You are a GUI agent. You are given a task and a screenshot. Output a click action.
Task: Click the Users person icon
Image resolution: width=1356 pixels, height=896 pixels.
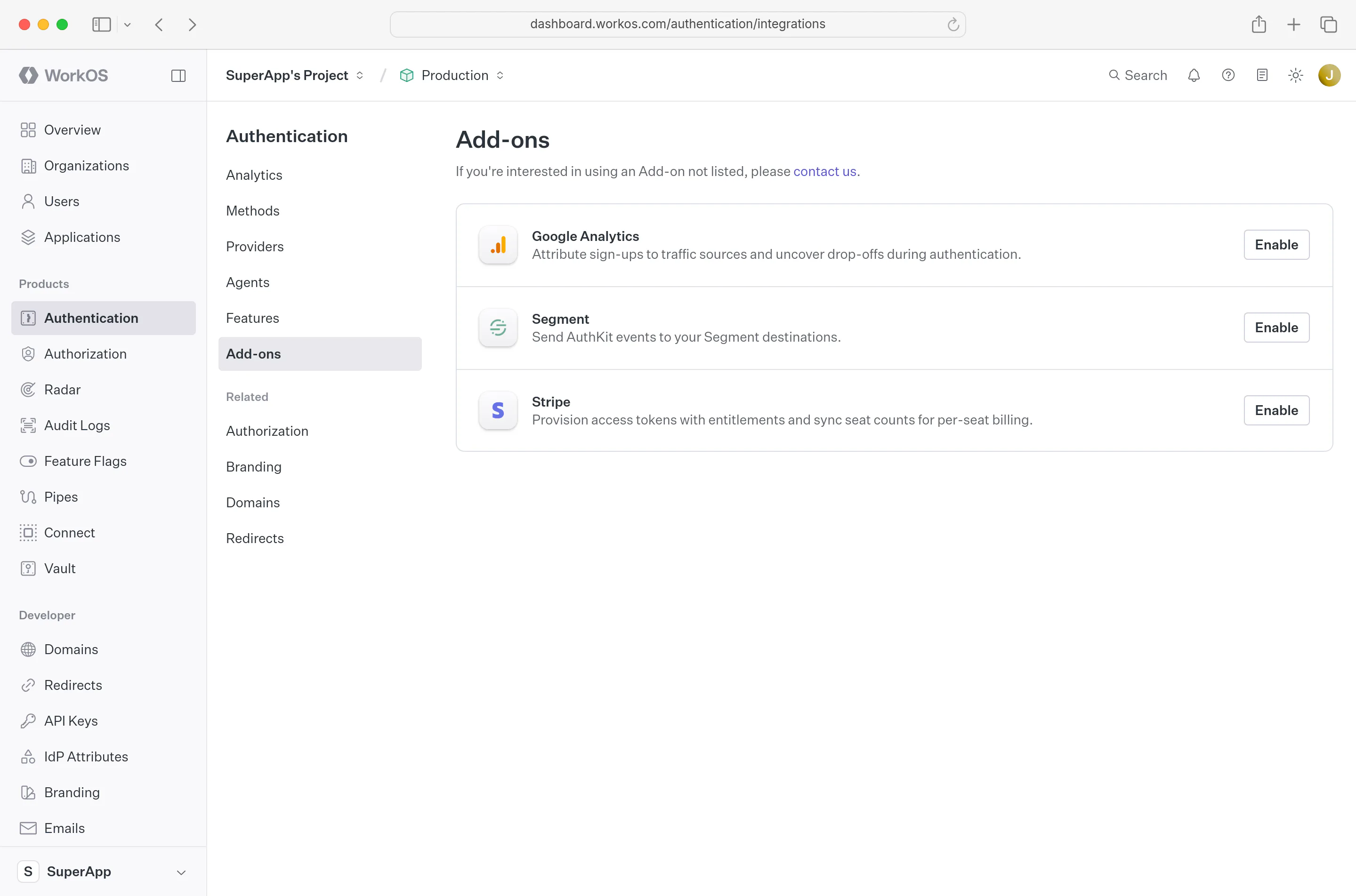pos(28,202)
